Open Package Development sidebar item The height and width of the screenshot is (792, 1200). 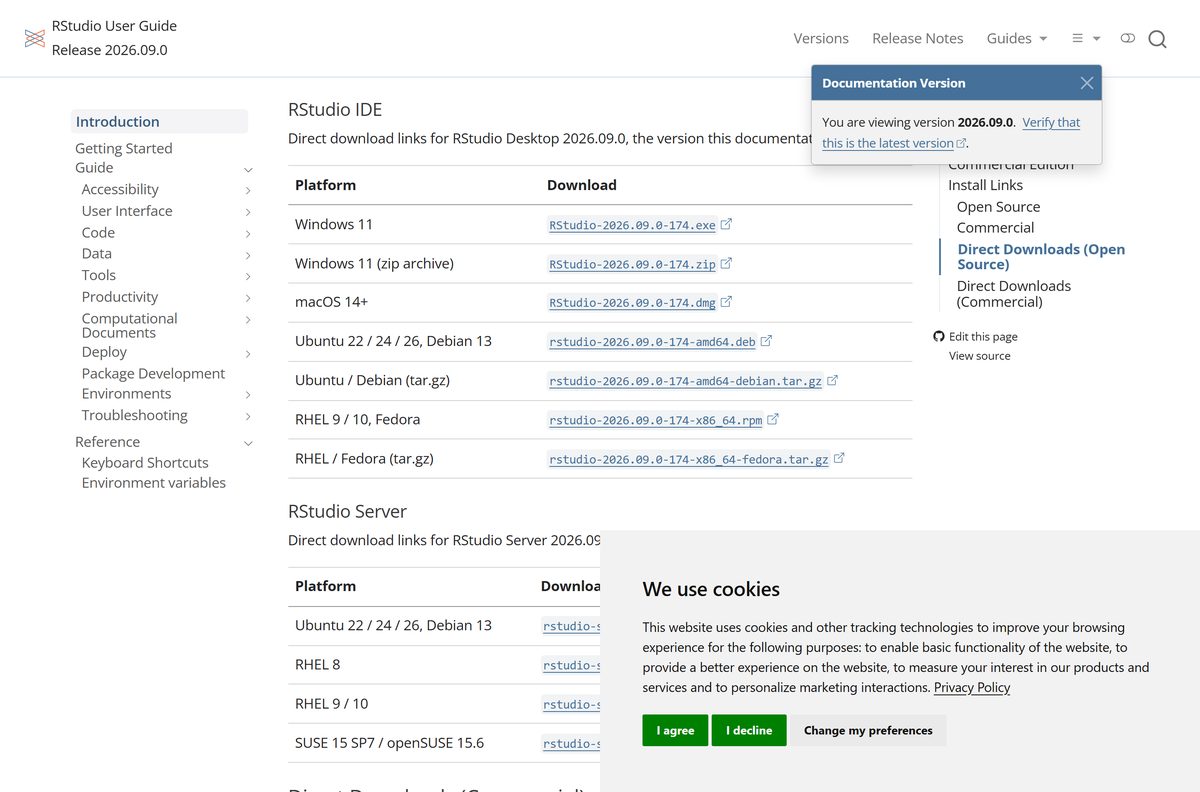(x=153, y=373)
